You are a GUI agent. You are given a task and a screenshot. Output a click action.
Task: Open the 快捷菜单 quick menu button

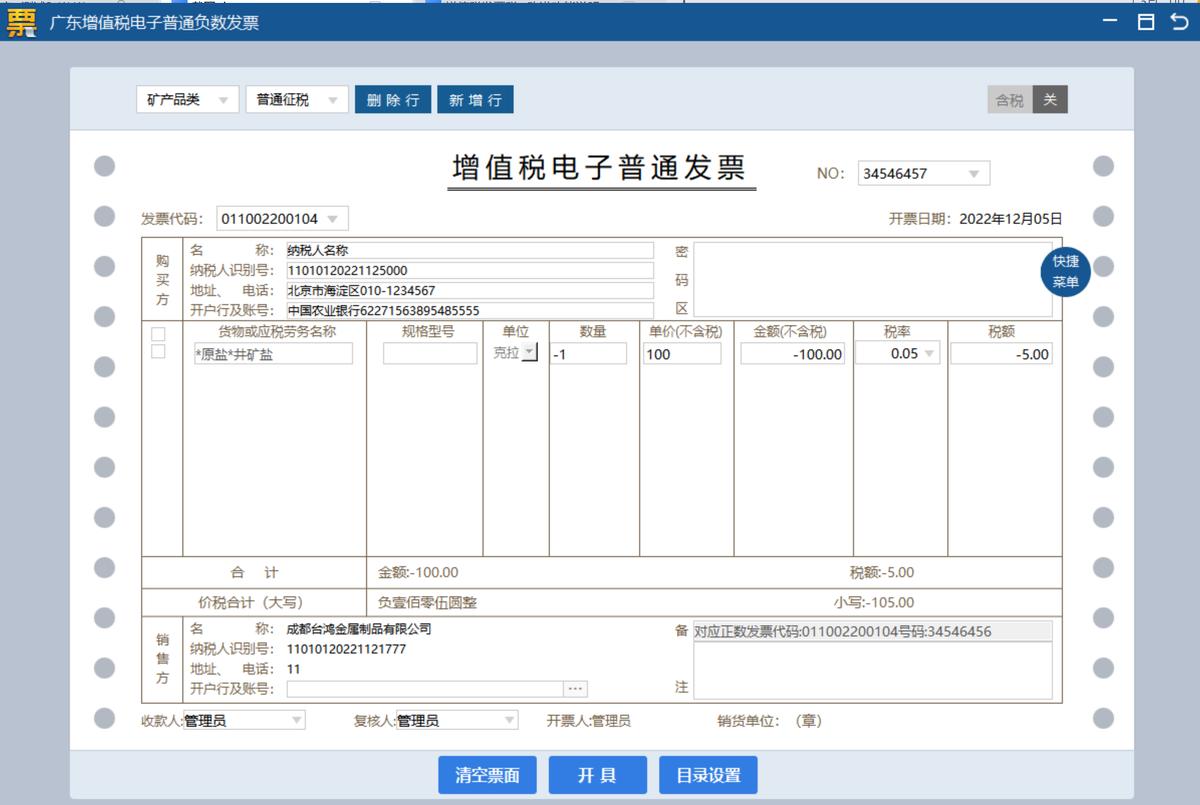1064,272
